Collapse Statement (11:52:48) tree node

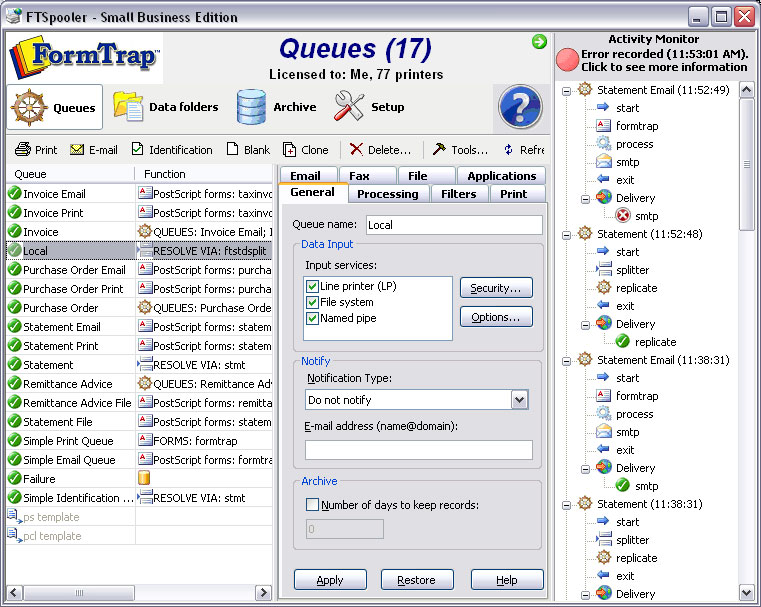coord(566,235)
